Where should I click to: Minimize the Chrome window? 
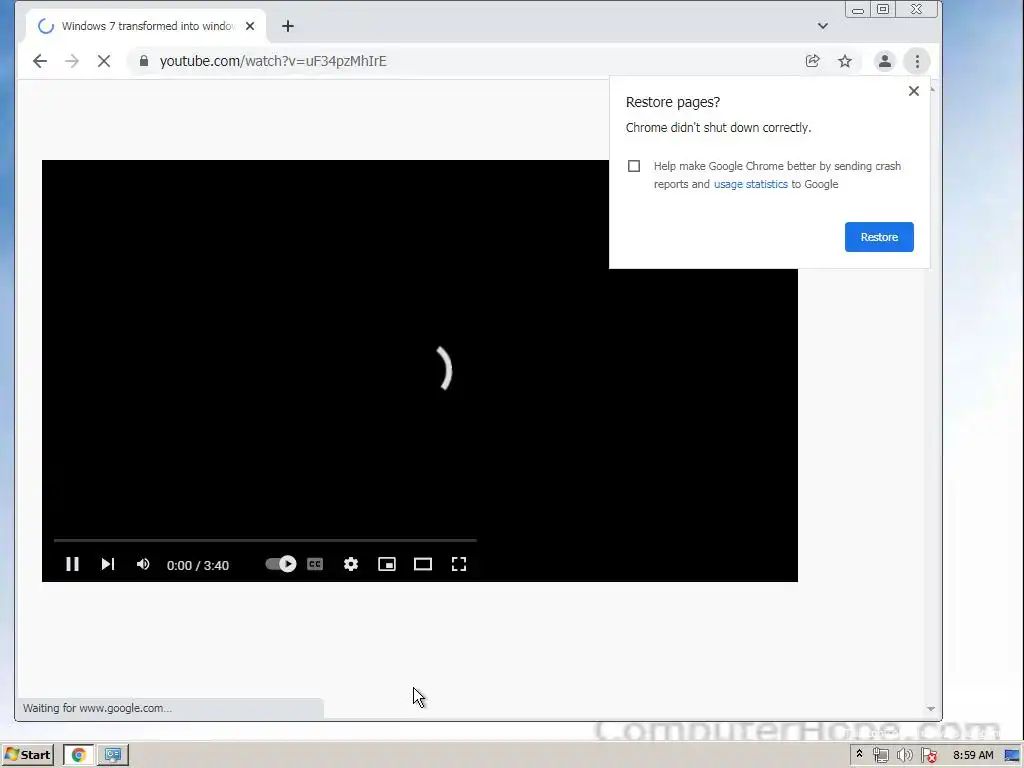click(x=858, y=10)
